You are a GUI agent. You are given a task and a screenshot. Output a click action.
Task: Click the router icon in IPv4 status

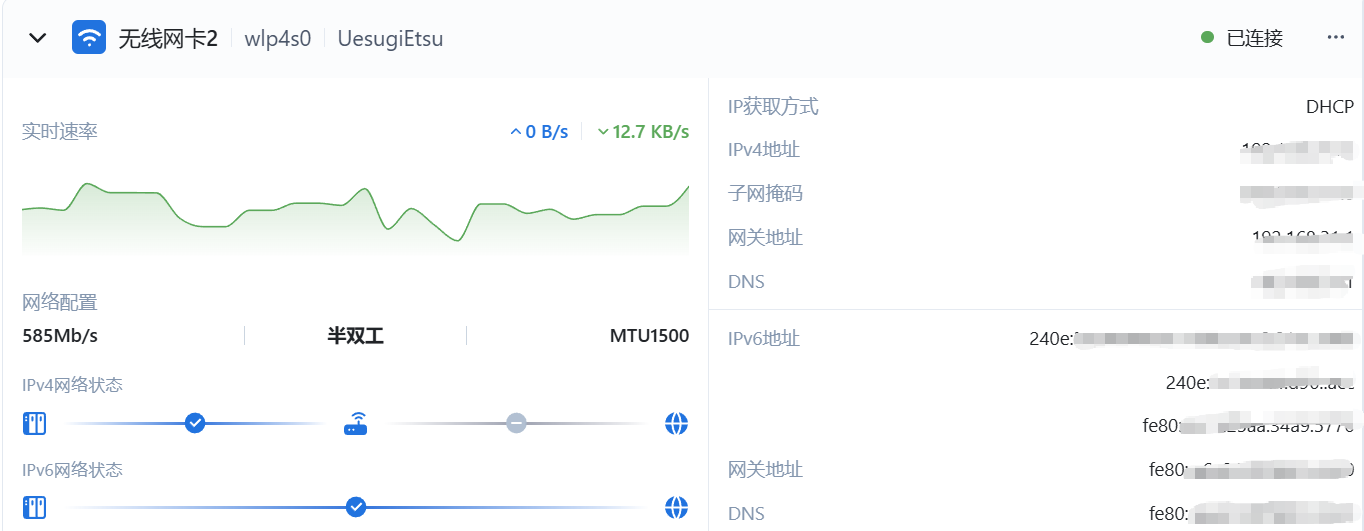[356, 424]
